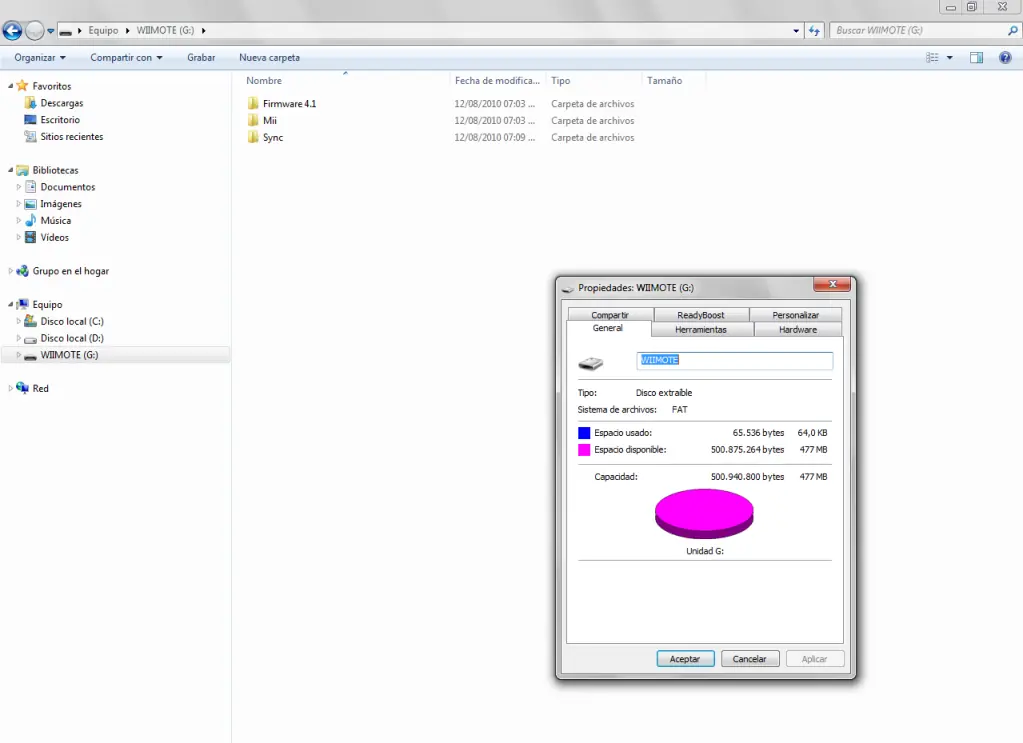Collapse the Favoritos tree group

point(10,85)
